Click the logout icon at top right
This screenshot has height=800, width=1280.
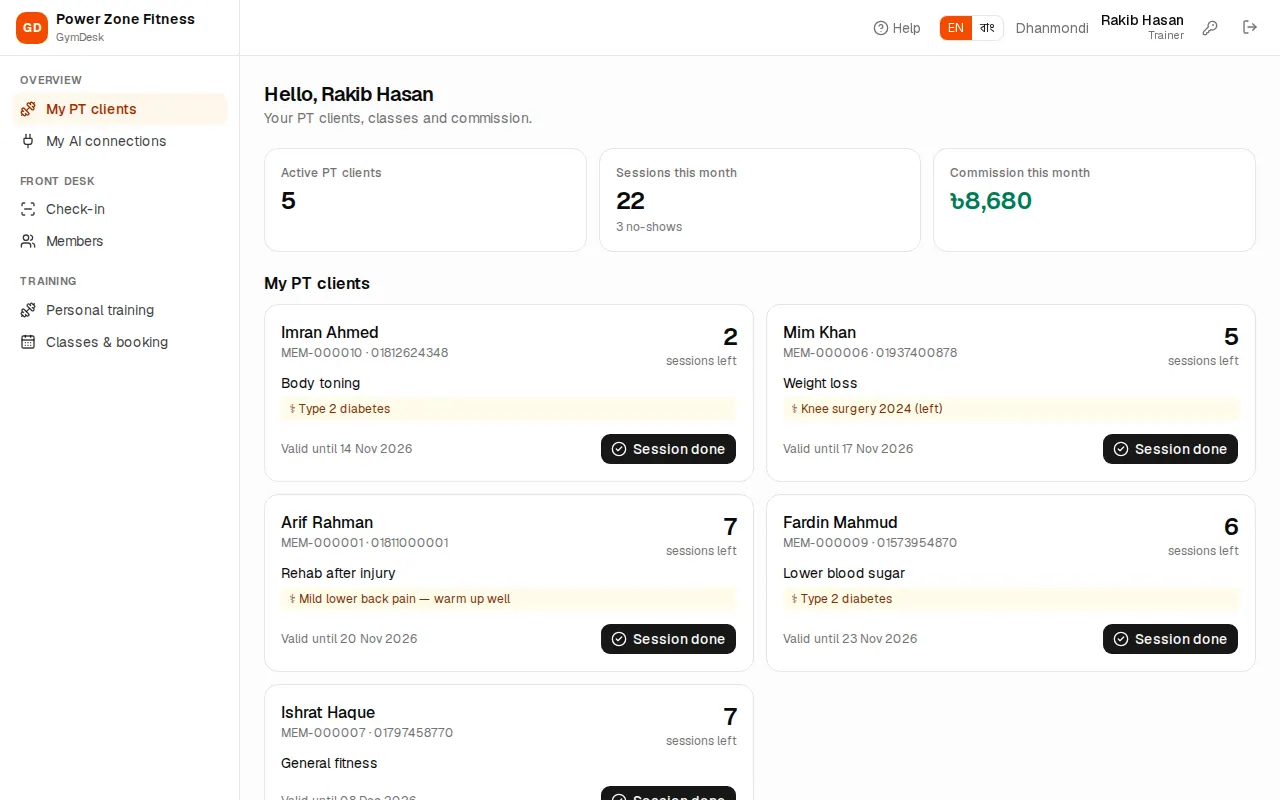pos(1250,28)
